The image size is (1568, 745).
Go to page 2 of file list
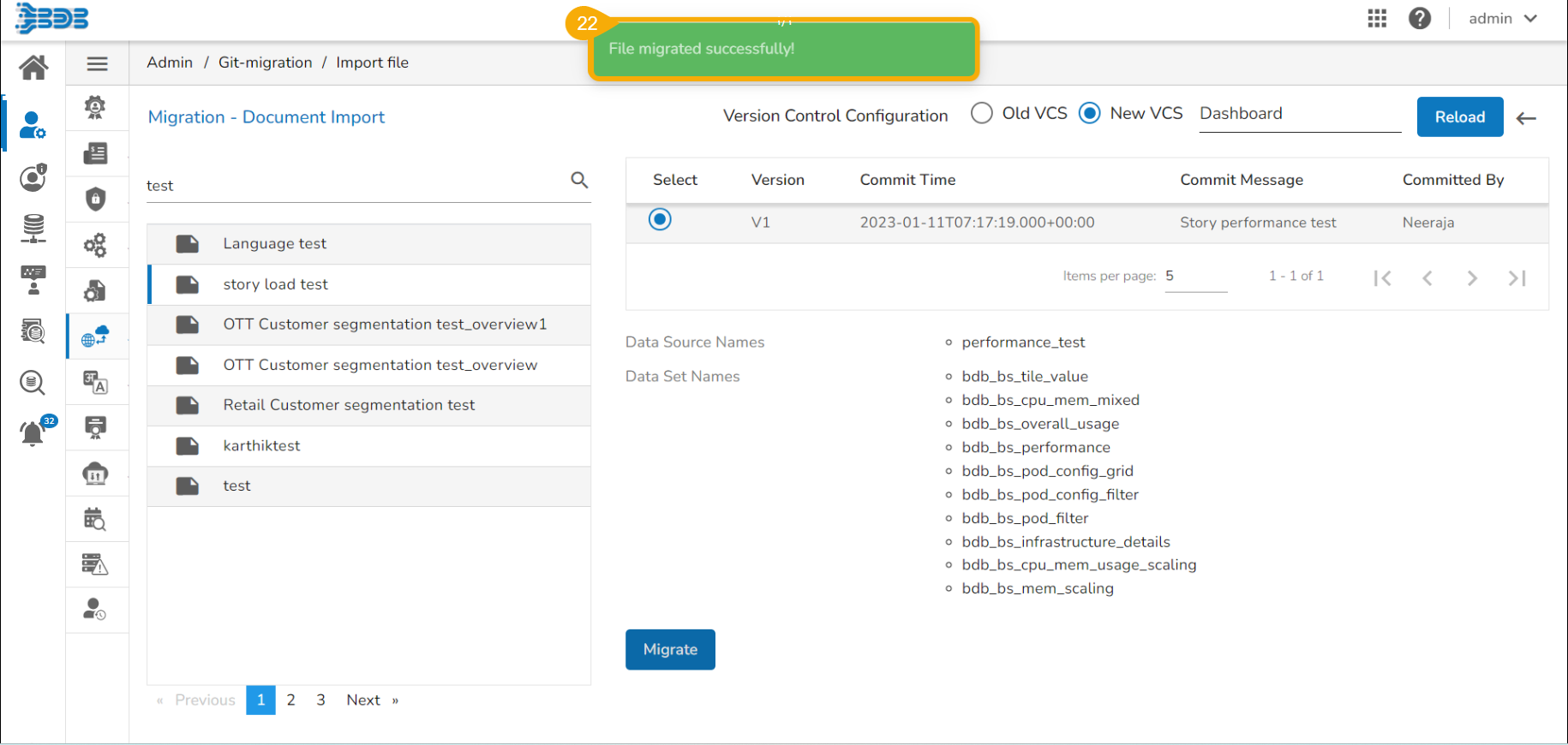click(x=291, y=700)
